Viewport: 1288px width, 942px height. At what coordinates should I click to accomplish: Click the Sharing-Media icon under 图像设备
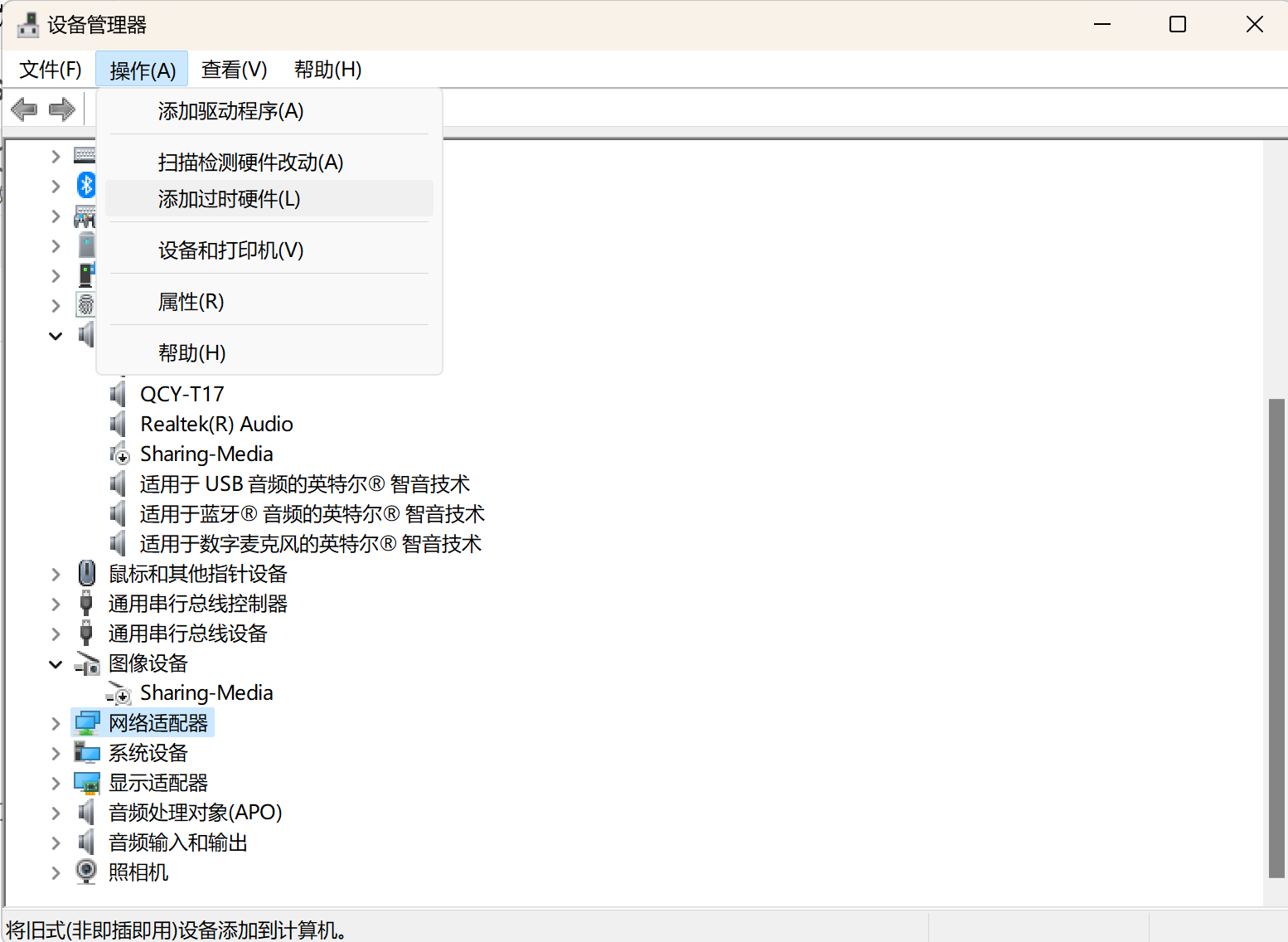pos(119,693)
